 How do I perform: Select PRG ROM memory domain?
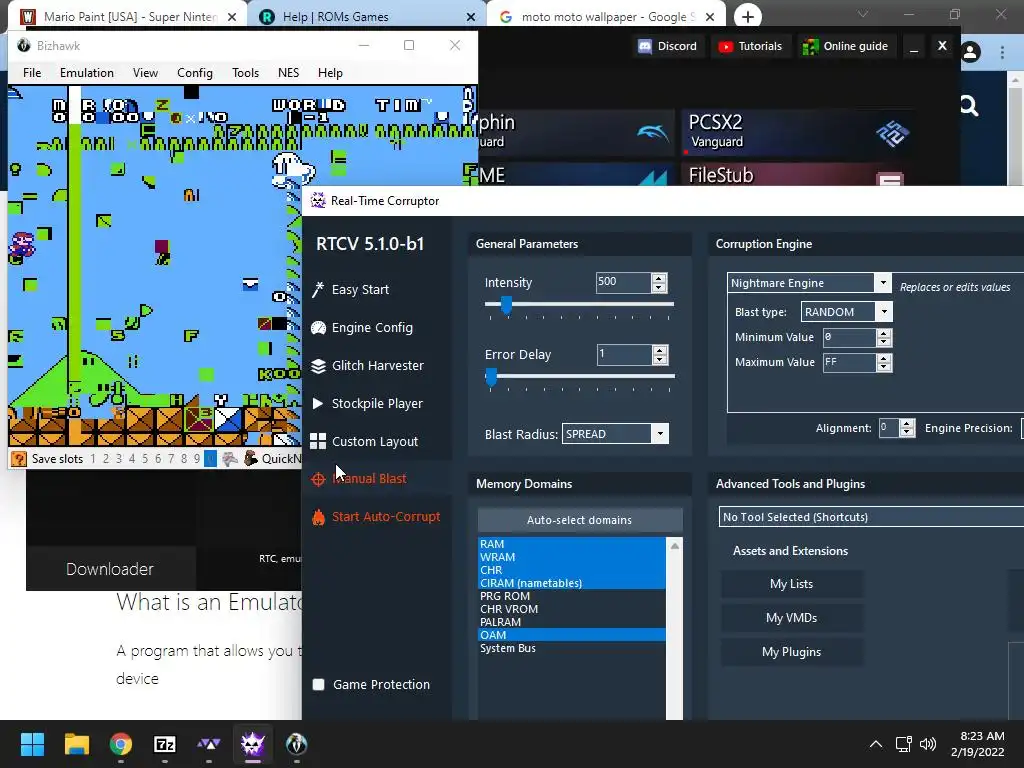[571, 596]
